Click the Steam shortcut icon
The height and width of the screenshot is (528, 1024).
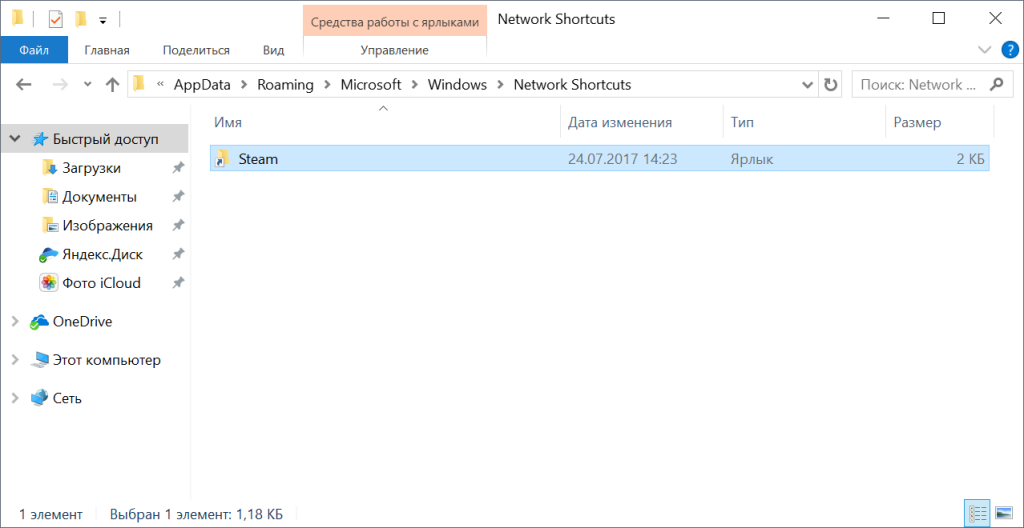tap(222, 158)
